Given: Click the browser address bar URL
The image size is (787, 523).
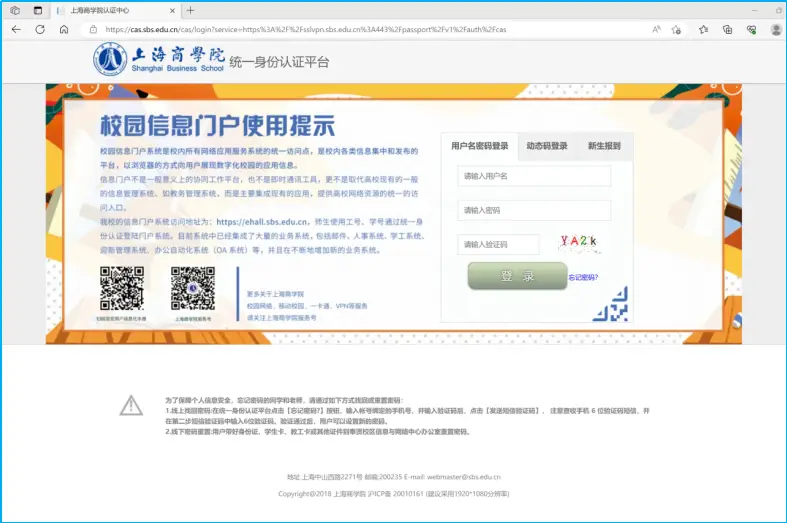Looking at the screenshot, I should tap(306, 30).
